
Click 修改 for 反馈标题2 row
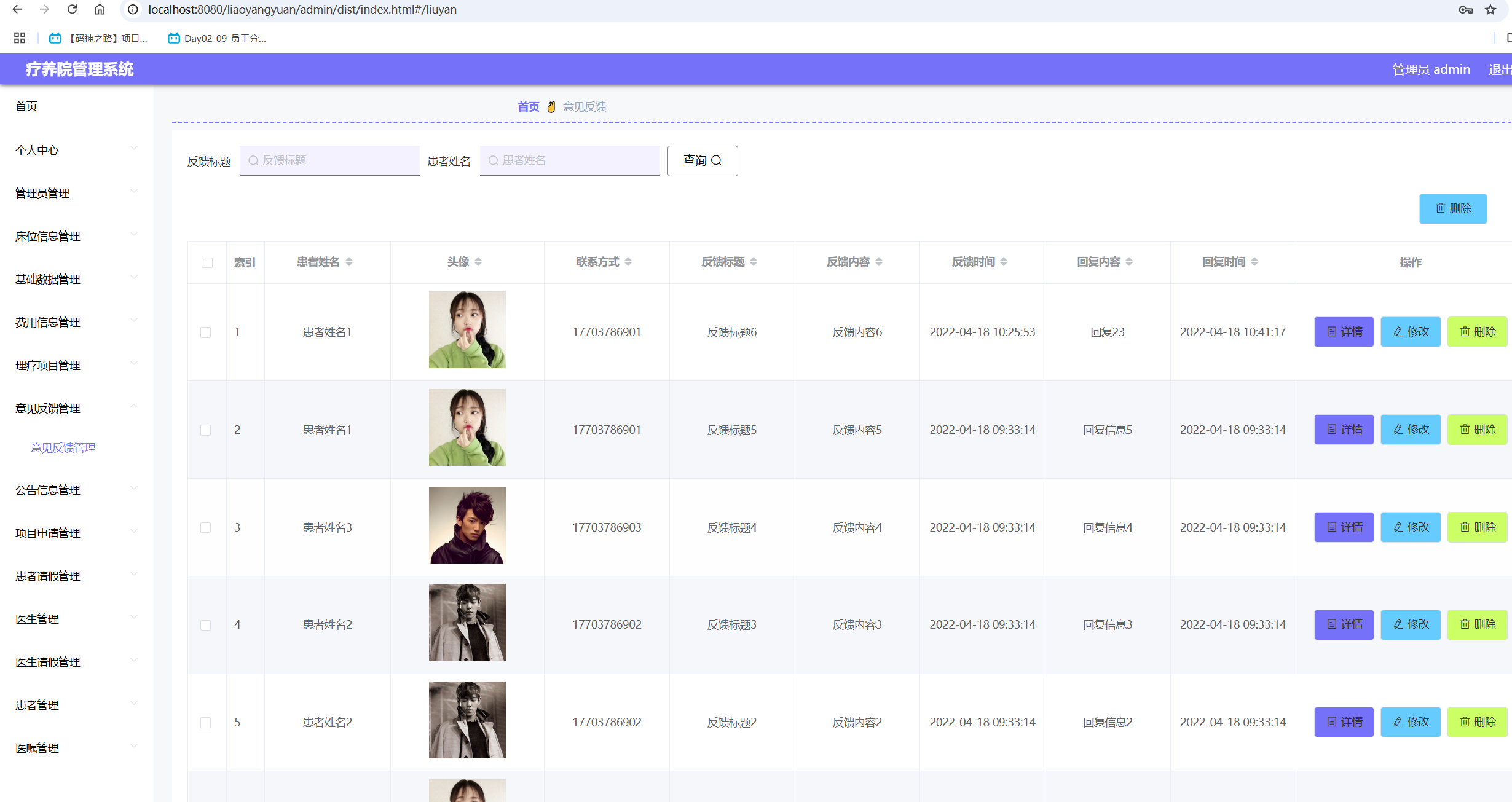(1411, 722)
